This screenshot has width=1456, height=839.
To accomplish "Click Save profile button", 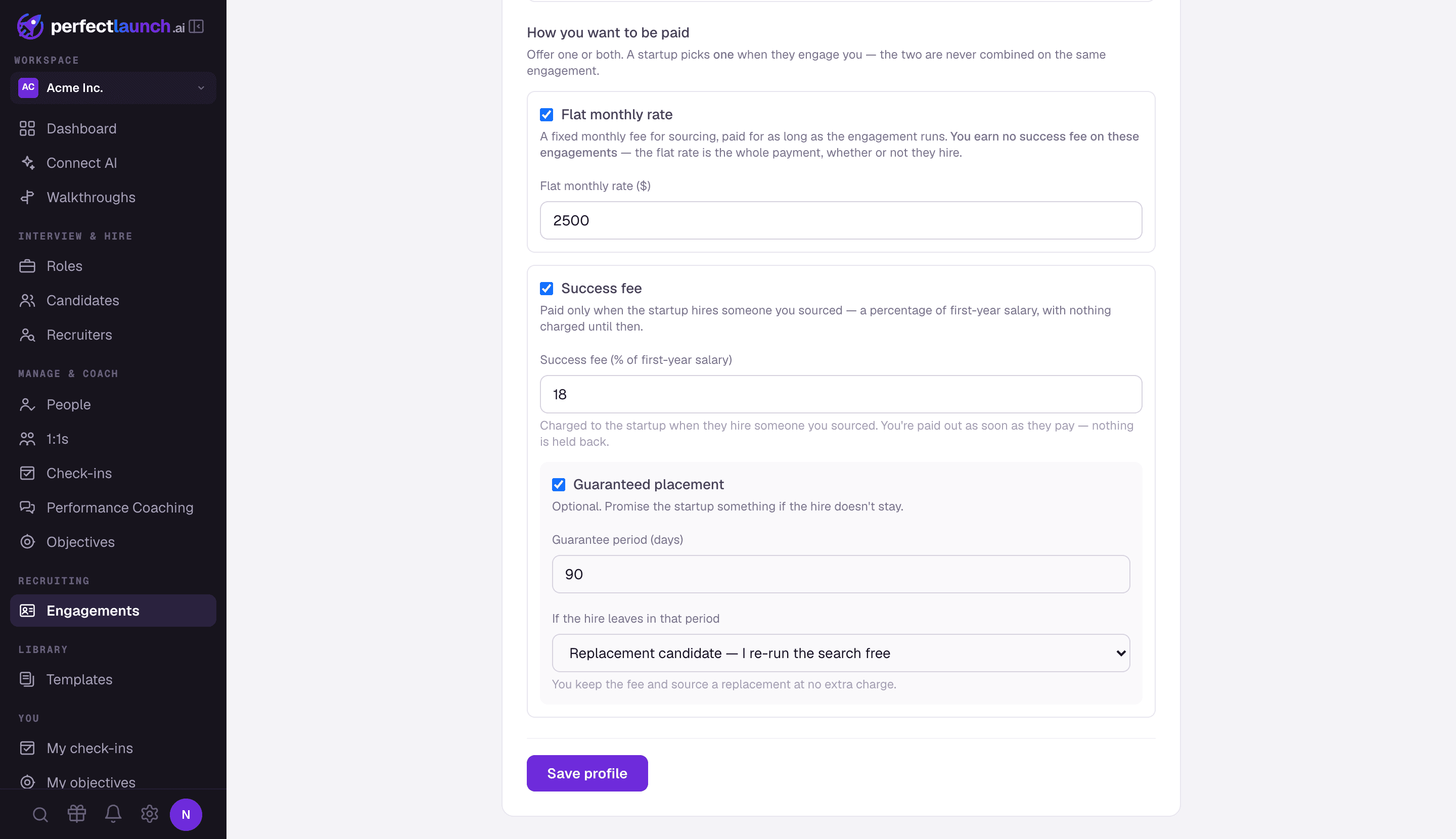I will 587,773.
